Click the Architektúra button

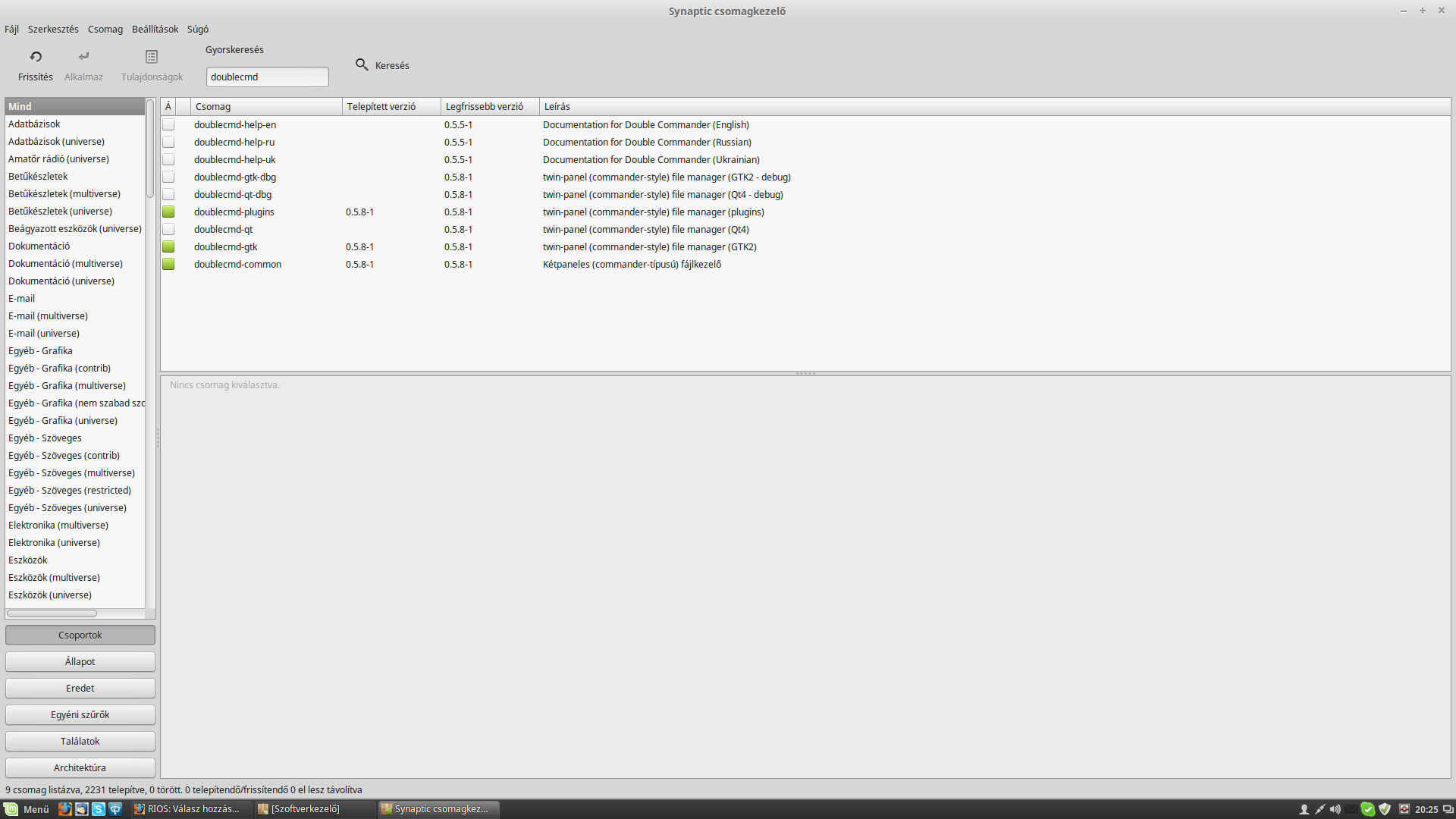coord(80,768)
